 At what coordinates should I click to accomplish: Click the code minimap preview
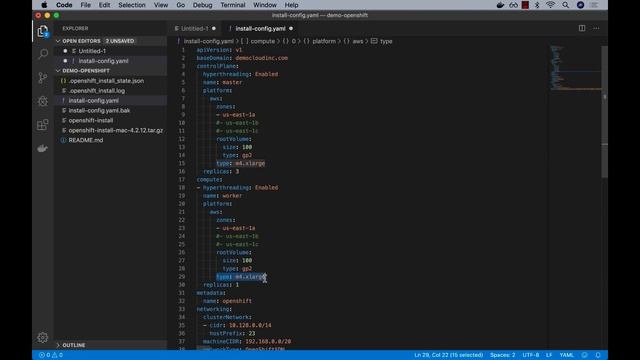click(575, 68)
